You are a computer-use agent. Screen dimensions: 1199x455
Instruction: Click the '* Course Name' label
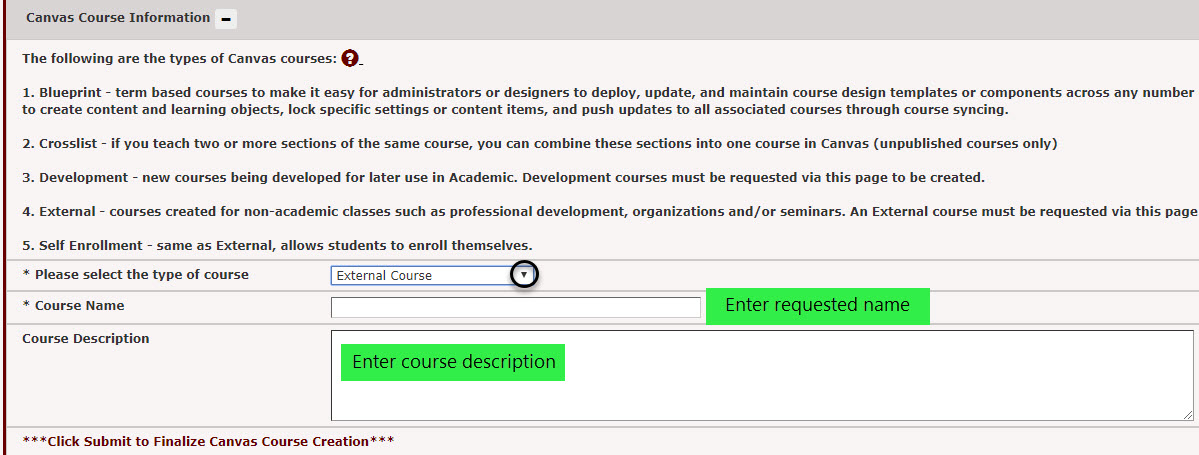click(73, 306)
